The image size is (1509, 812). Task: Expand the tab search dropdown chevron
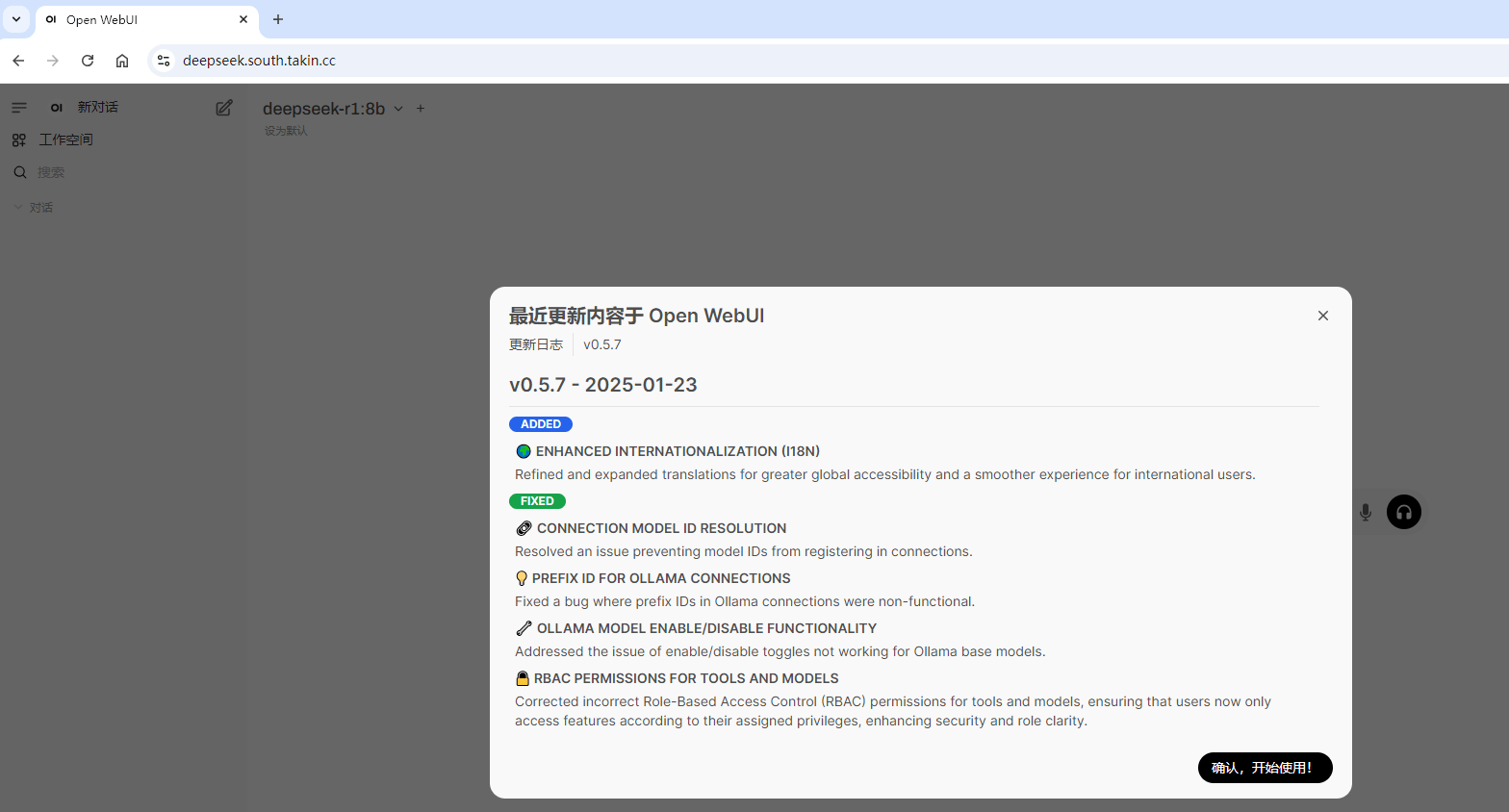coord(16,19)
